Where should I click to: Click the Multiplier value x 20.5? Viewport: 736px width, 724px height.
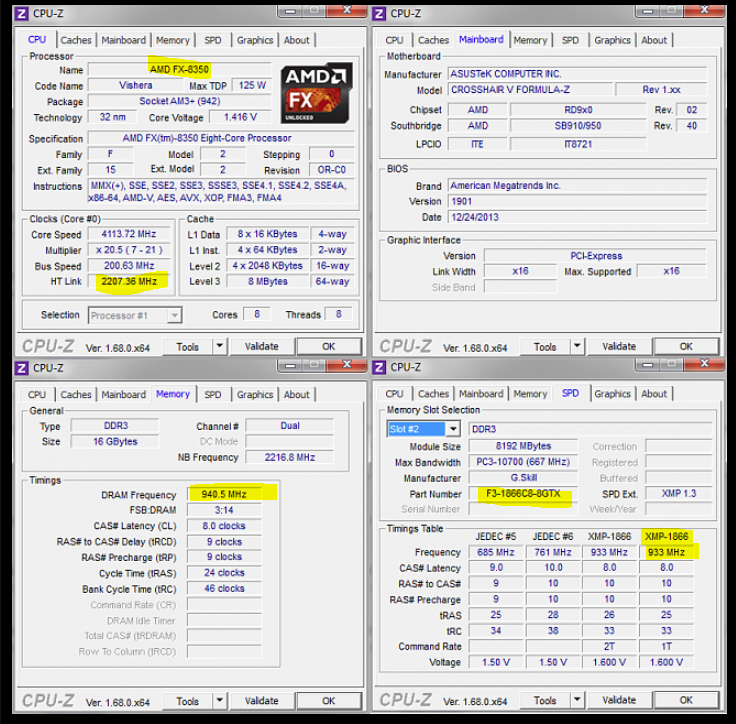(x=129, y=250)
